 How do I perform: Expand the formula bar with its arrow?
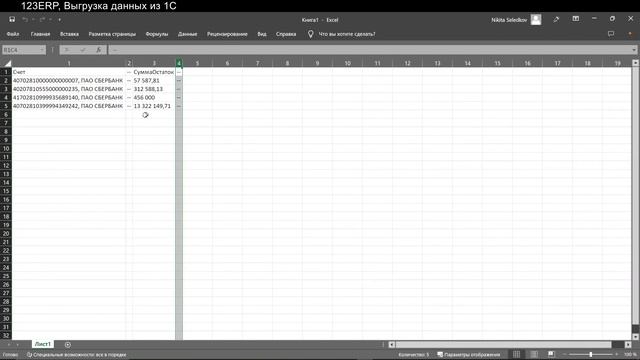[634, 50]
